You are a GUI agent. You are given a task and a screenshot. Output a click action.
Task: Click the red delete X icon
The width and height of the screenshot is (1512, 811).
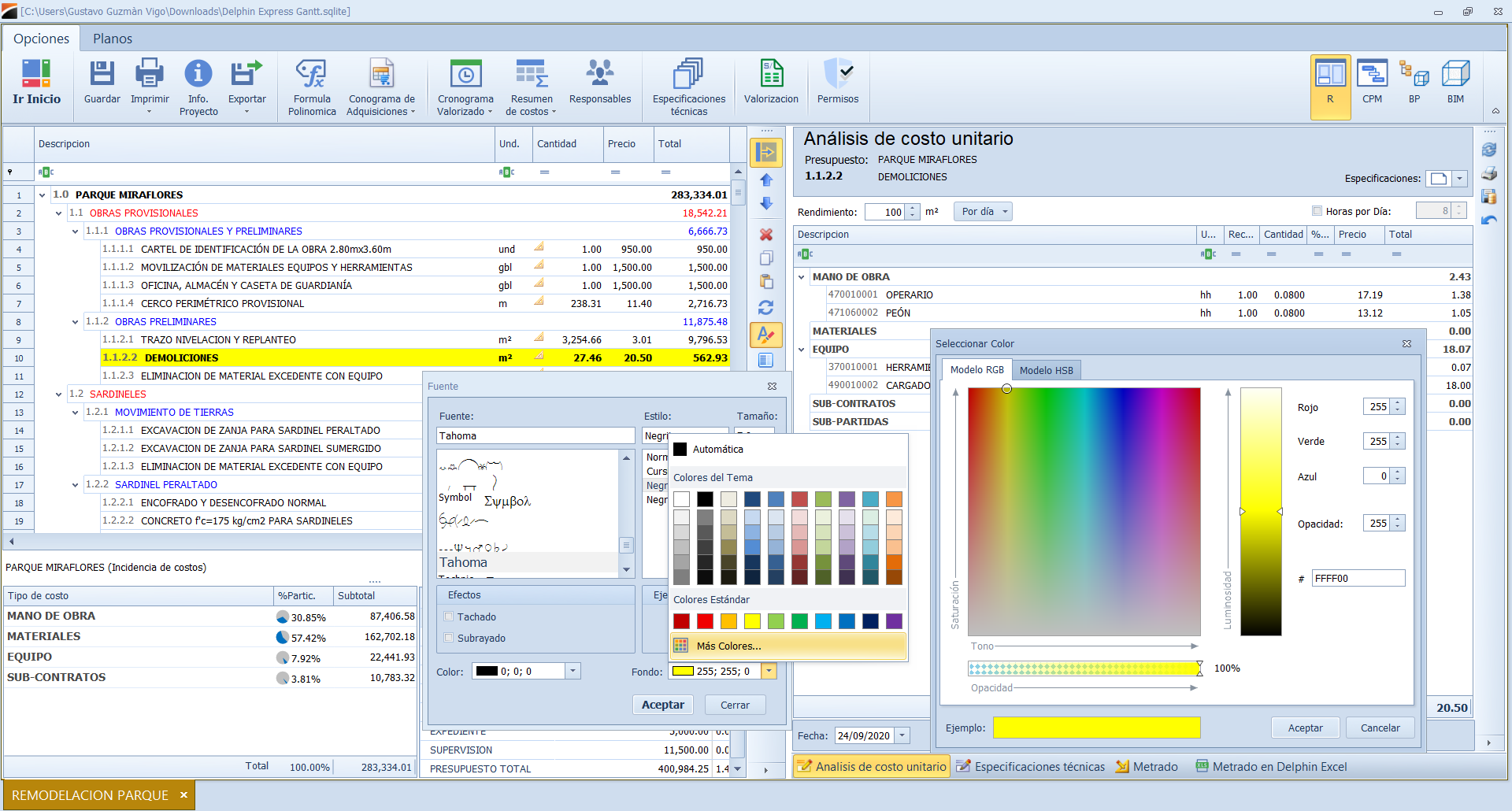tap(765, 235)
